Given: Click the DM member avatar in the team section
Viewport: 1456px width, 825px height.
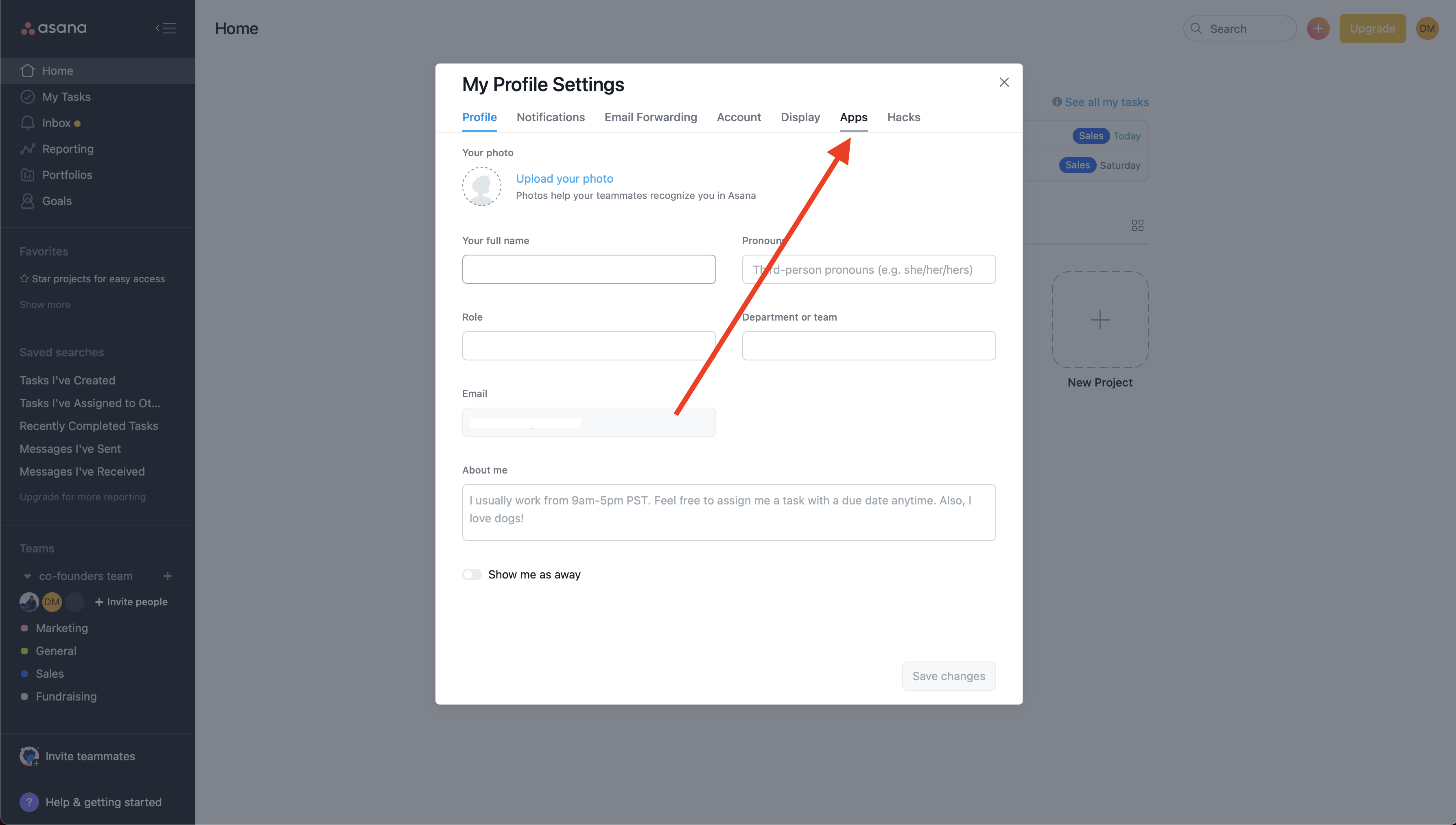Looking at the screenshot, I should (52, 602).
